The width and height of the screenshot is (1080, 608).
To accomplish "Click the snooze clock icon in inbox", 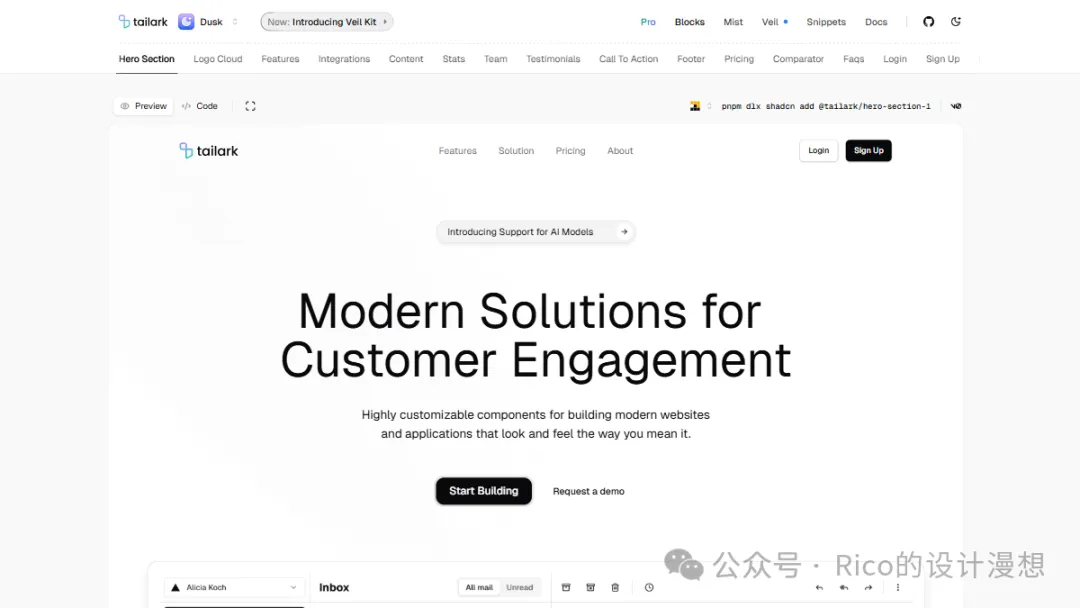I will (649, 588).
